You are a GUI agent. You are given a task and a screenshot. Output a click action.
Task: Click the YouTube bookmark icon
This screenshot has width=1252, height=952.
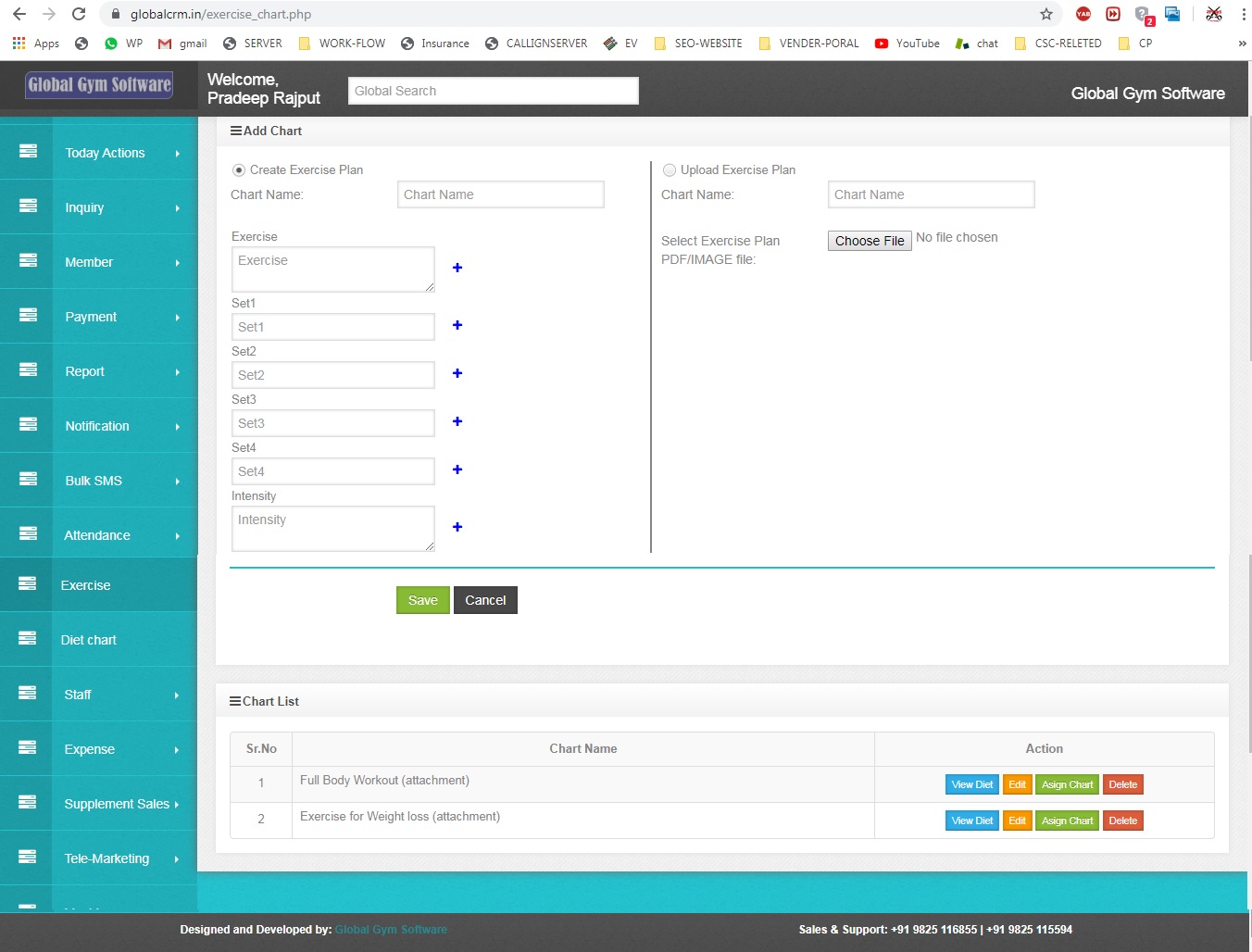(883, 43)
